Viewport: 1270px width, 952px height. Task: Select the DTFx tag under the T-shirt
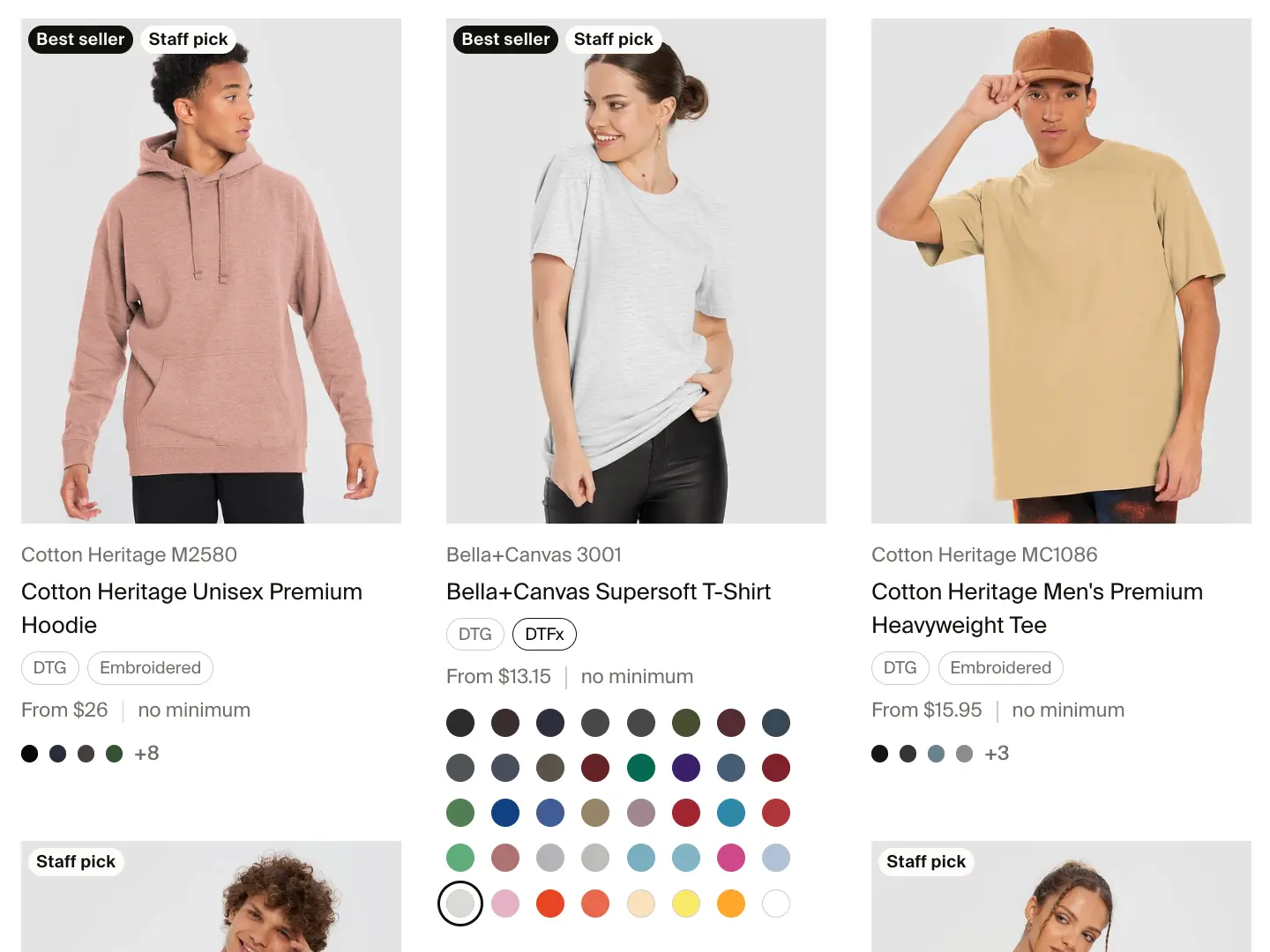[x=544, y=634]
